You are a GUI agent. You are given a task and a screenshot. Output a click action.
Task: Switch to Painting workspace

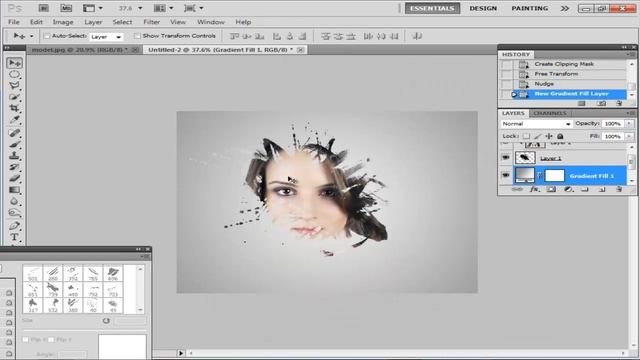click(529, 8)
